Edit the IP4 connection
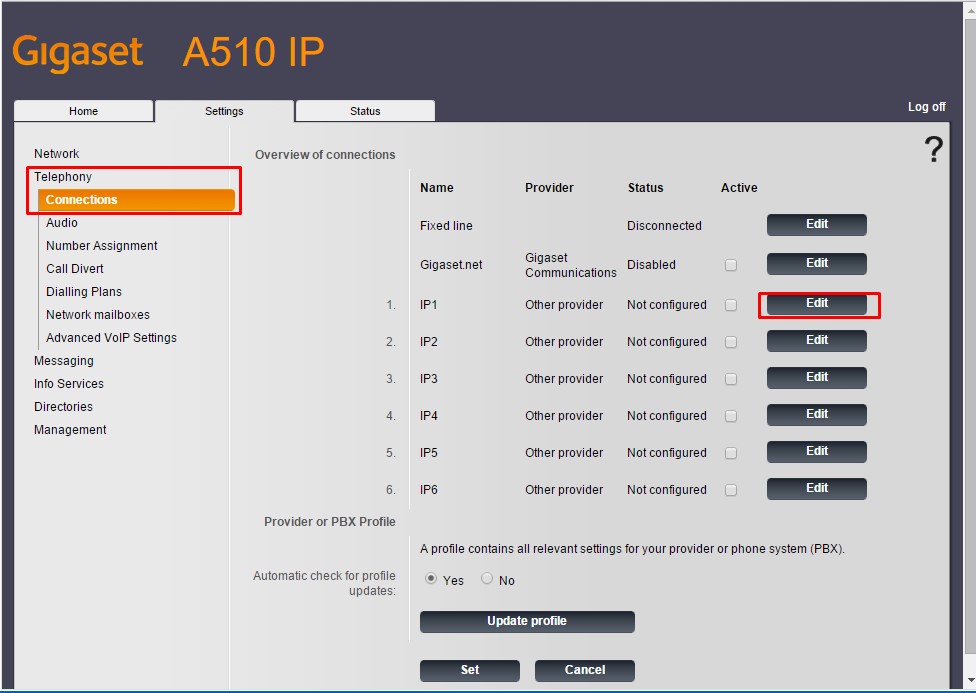976x693 pixels. tap(817, 415)
